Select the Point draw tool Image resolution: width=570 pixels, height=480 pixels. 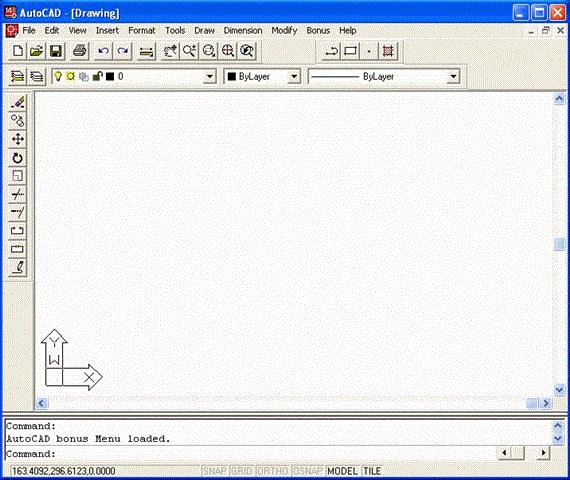369,51
